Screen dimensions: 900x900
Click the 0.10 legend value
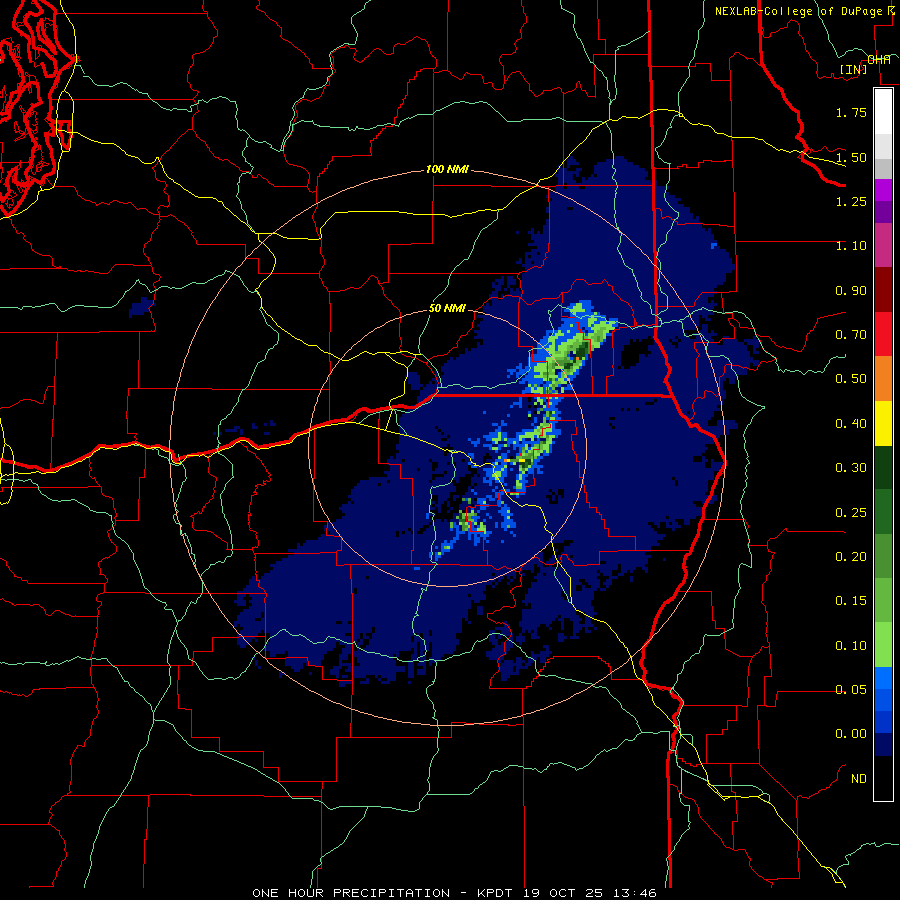[x=851, y=646]
